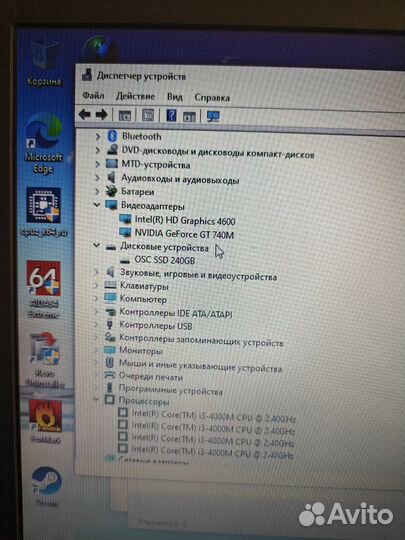Open the Действие menu
The height and width of the screenshot is (540, 405).
[x=135, y=96]
